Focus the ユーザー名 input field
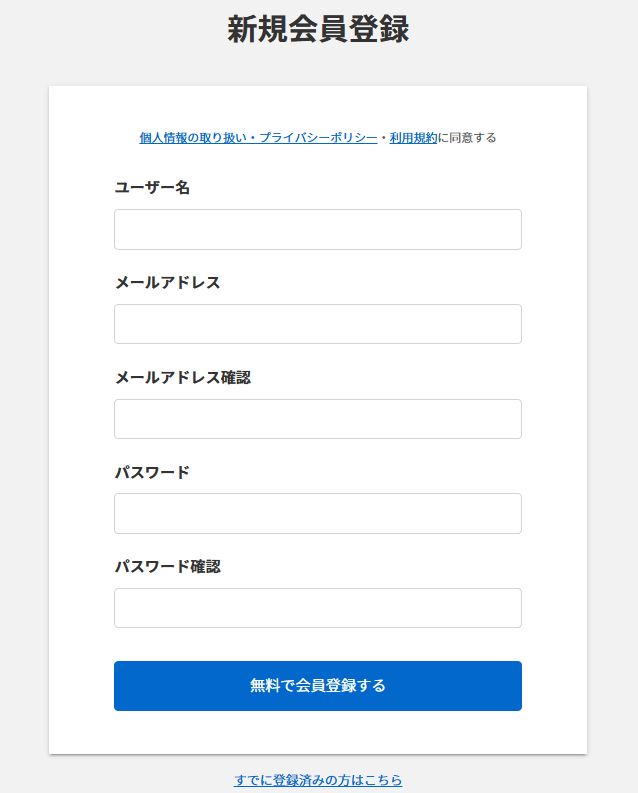Screen dimensions: 638x793 pos(318,229)
